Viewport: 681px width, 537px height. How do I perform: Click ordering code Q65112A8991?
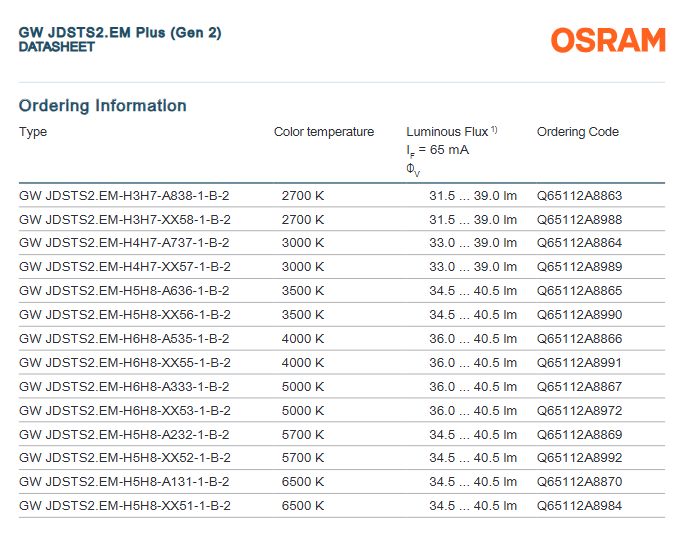tap(579, 362)
